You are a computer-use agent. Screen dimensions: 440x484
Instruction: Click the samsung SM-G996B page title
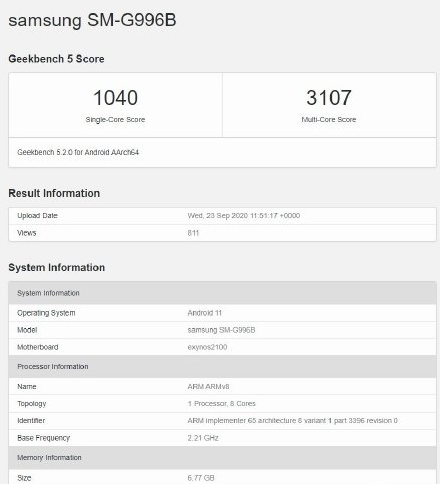(x=92, y=20)
